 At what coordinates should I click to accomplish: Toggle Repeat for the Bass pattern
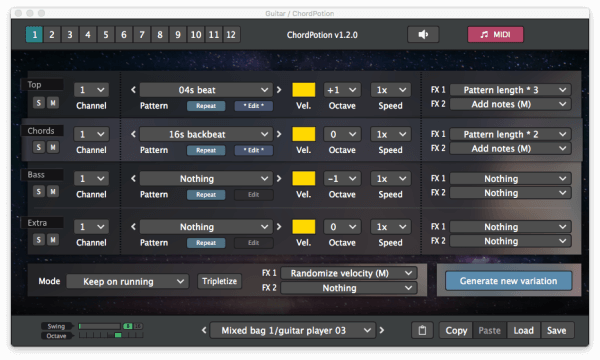click(x=206, y=195)
